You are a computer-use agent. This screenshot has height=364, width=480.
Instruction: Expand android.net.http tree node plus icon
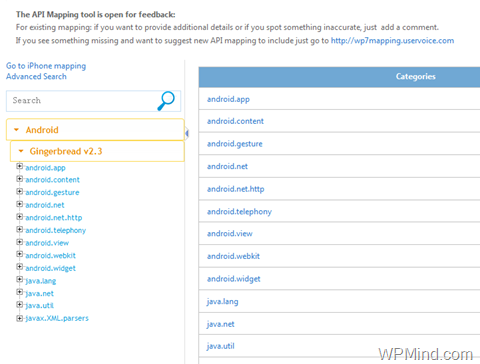point(20,217)
